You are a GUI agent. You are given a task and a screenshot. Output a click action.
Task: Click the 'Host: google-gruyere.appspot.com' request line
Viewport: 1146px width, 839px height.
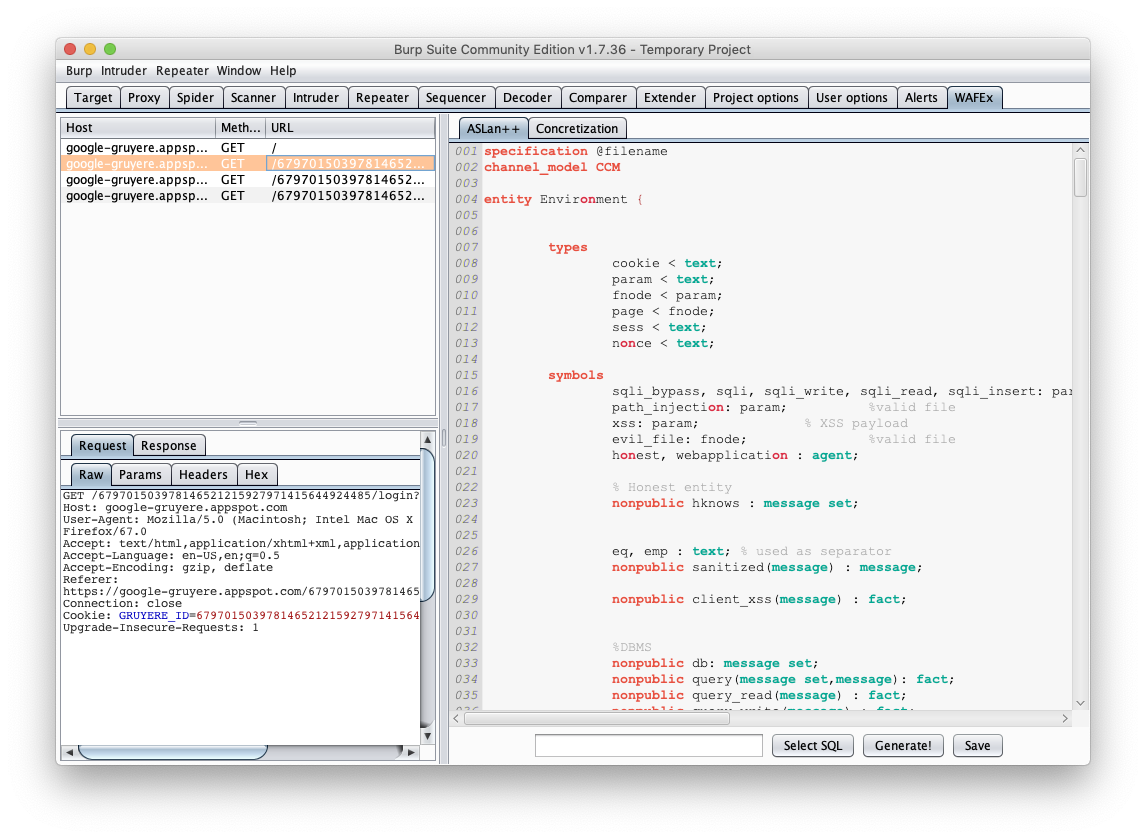click(175, 508)
